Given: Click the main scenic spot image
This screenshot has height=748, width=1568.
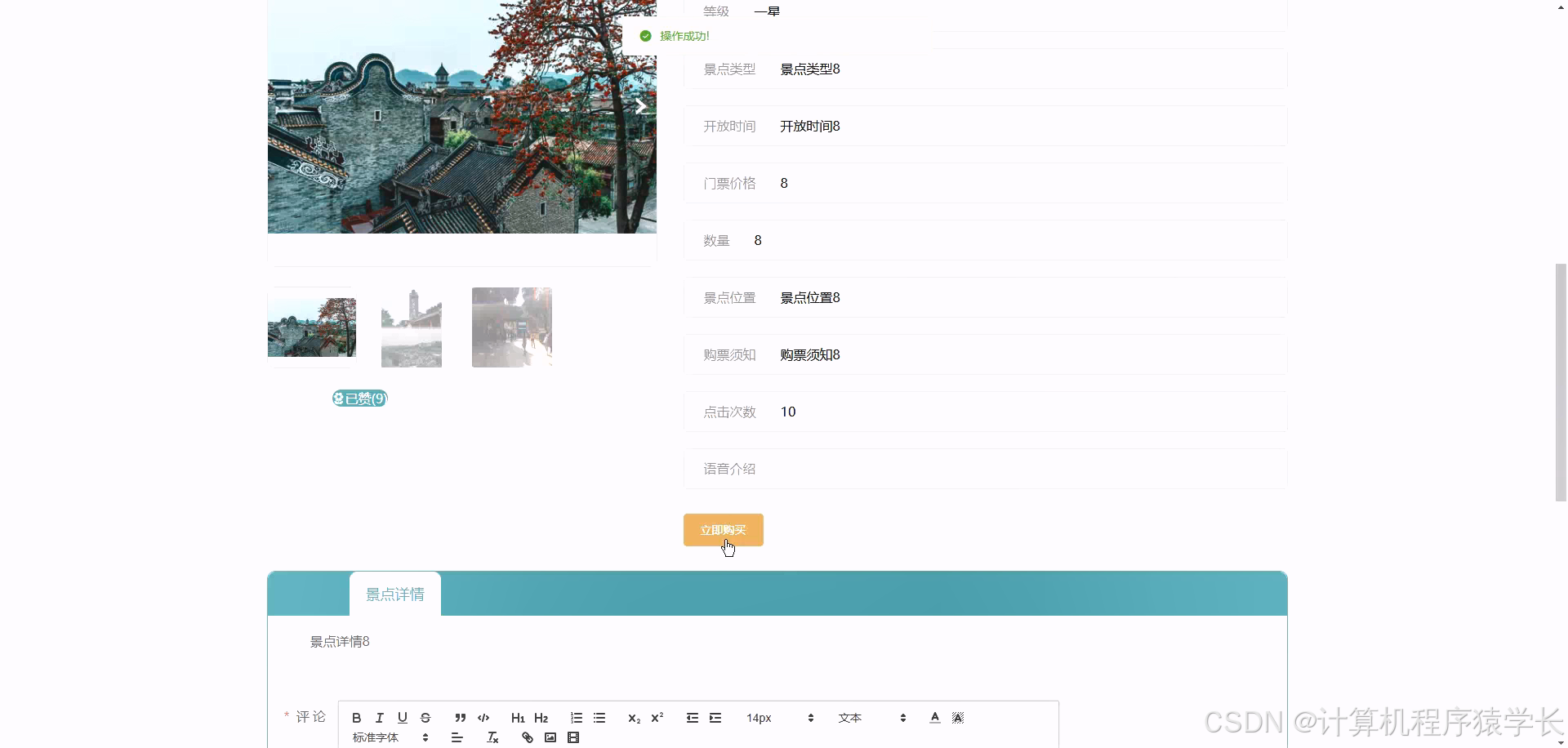Looking at the screenshot, I should point(462,117).
